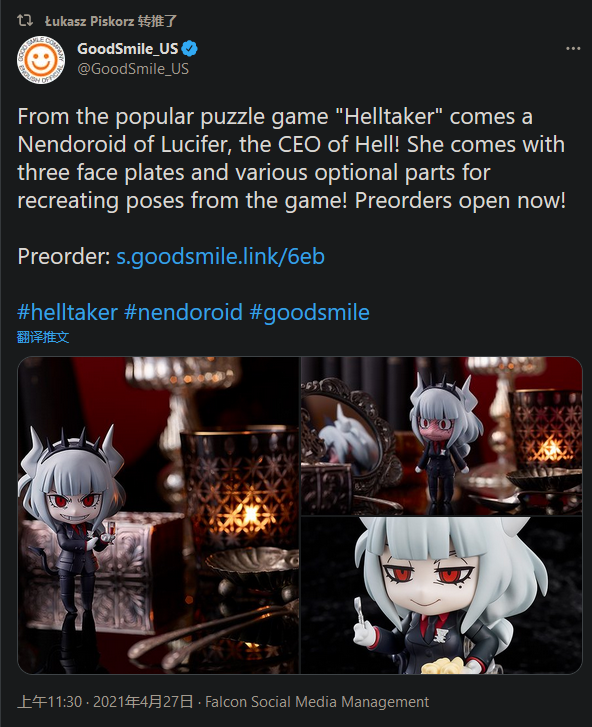592x727 pixels.
Task: Click the #goodsmile hashtag
Action: pyautogui.click(x=309, y=312)
